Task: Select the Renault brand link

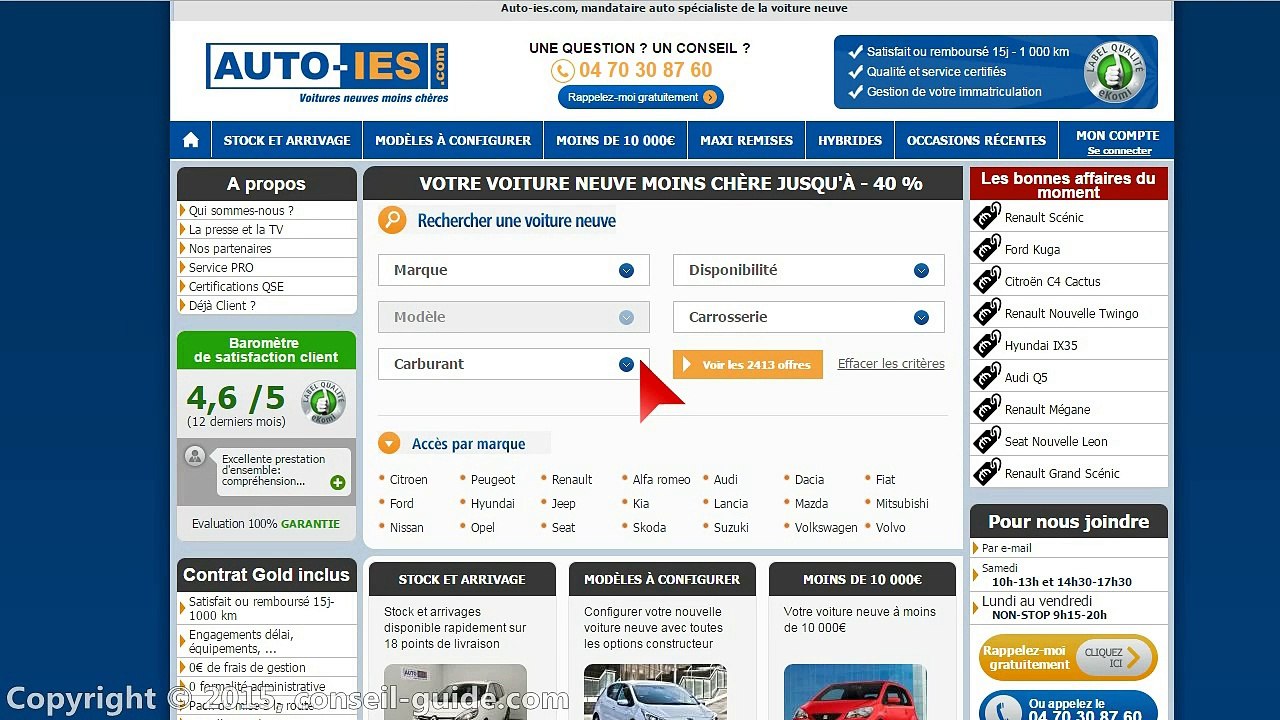Action: pyautogui.click(x=572, y=480)
